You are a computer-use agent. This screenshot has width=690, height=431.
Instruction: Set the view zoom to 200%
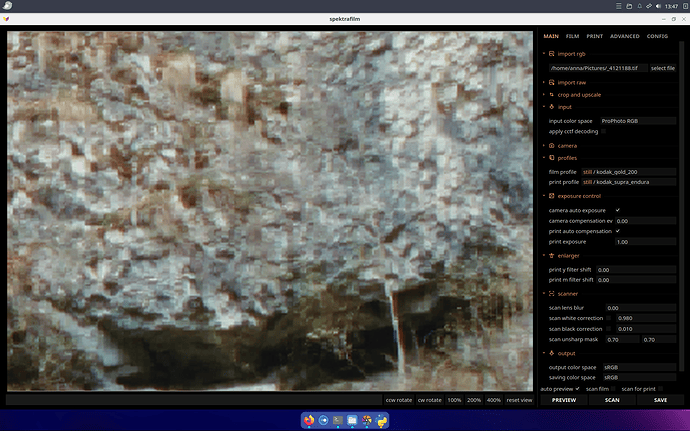[x=474, y=400]
